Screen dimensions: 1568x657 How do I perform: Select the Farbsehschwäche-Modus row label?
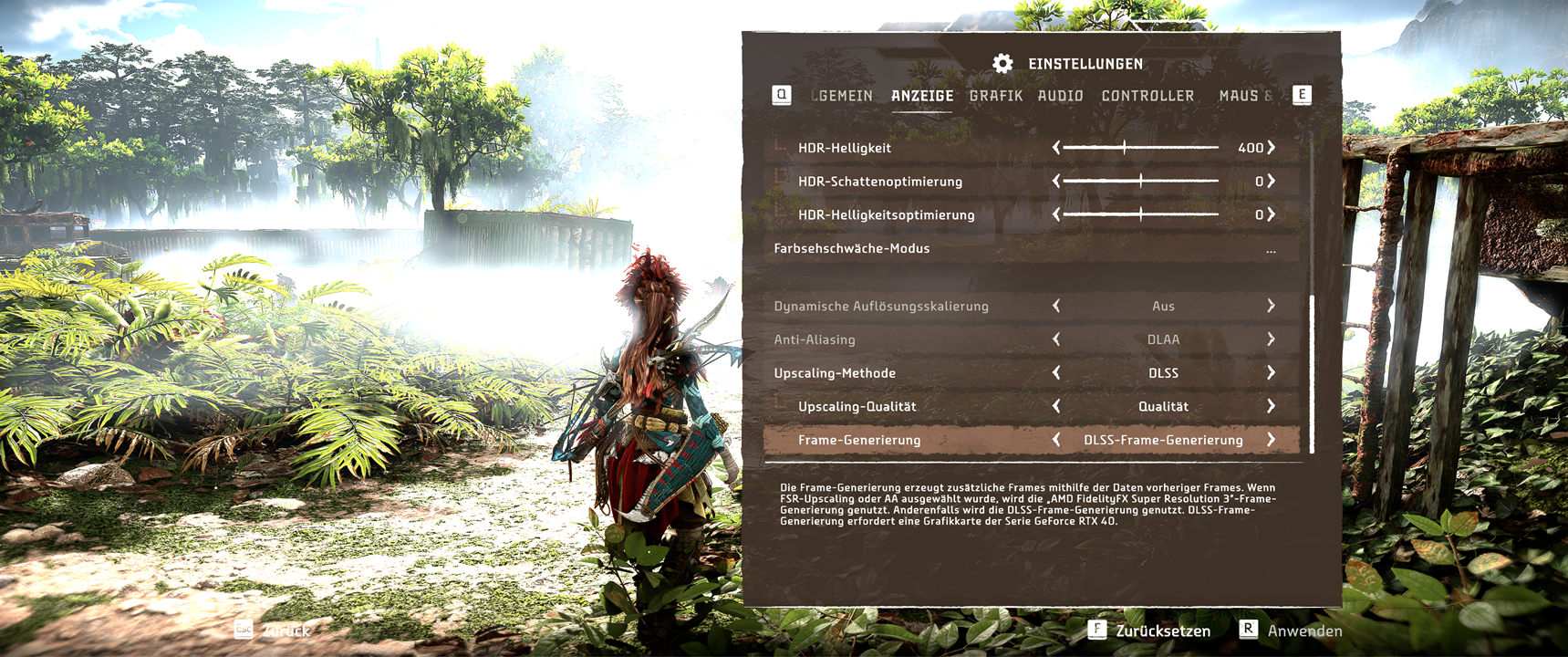852,248
